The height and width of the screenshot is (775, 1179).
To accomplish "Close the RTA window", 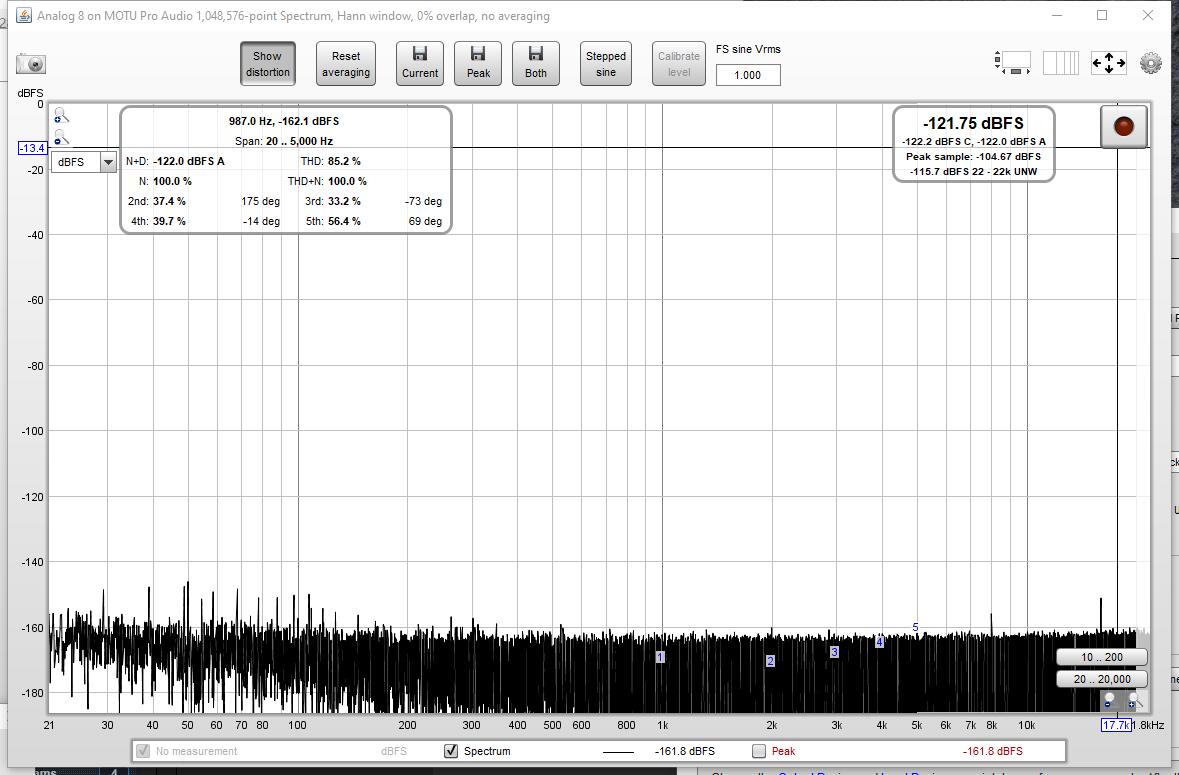I will click(1147, 15).
